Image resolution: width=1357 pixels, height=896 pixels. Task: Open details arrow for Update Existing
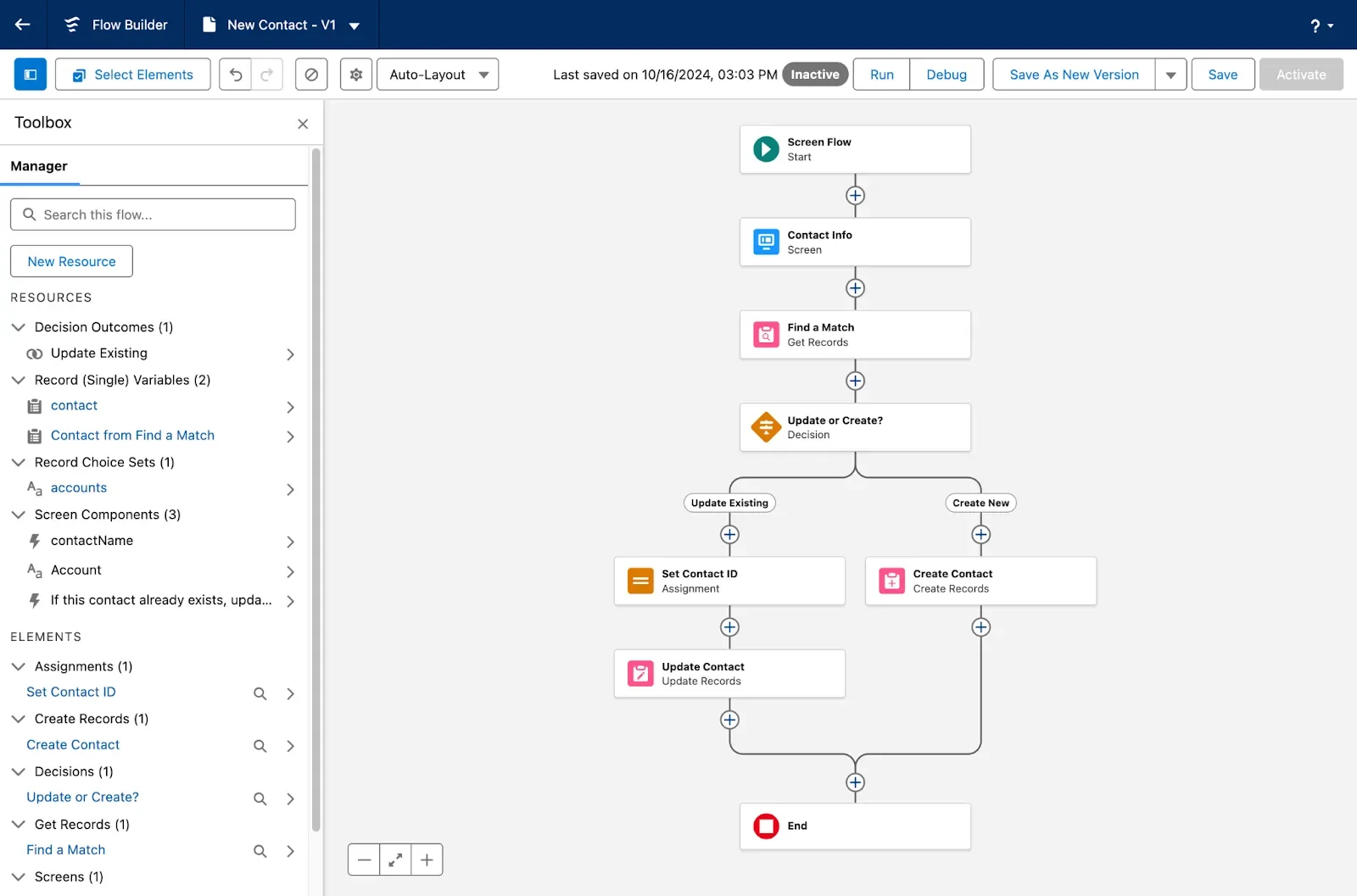290,354
